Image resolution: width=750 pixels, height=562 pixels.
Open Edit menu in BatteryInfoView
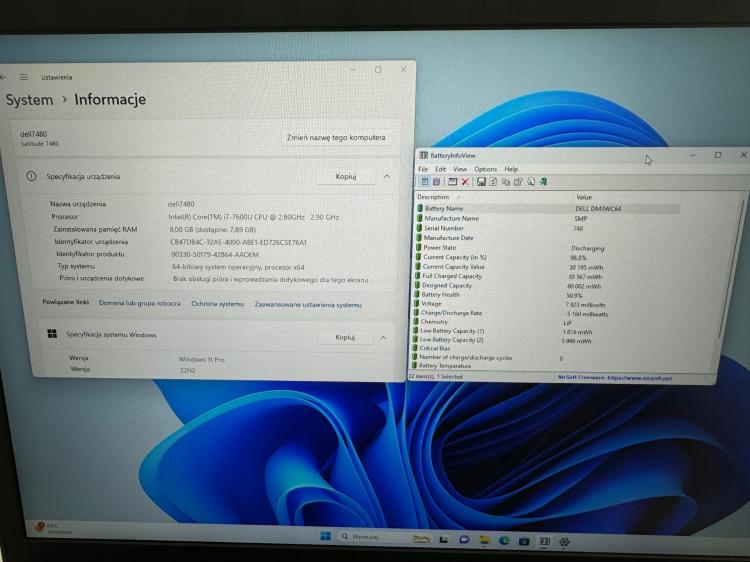click(x=441, y=169)
